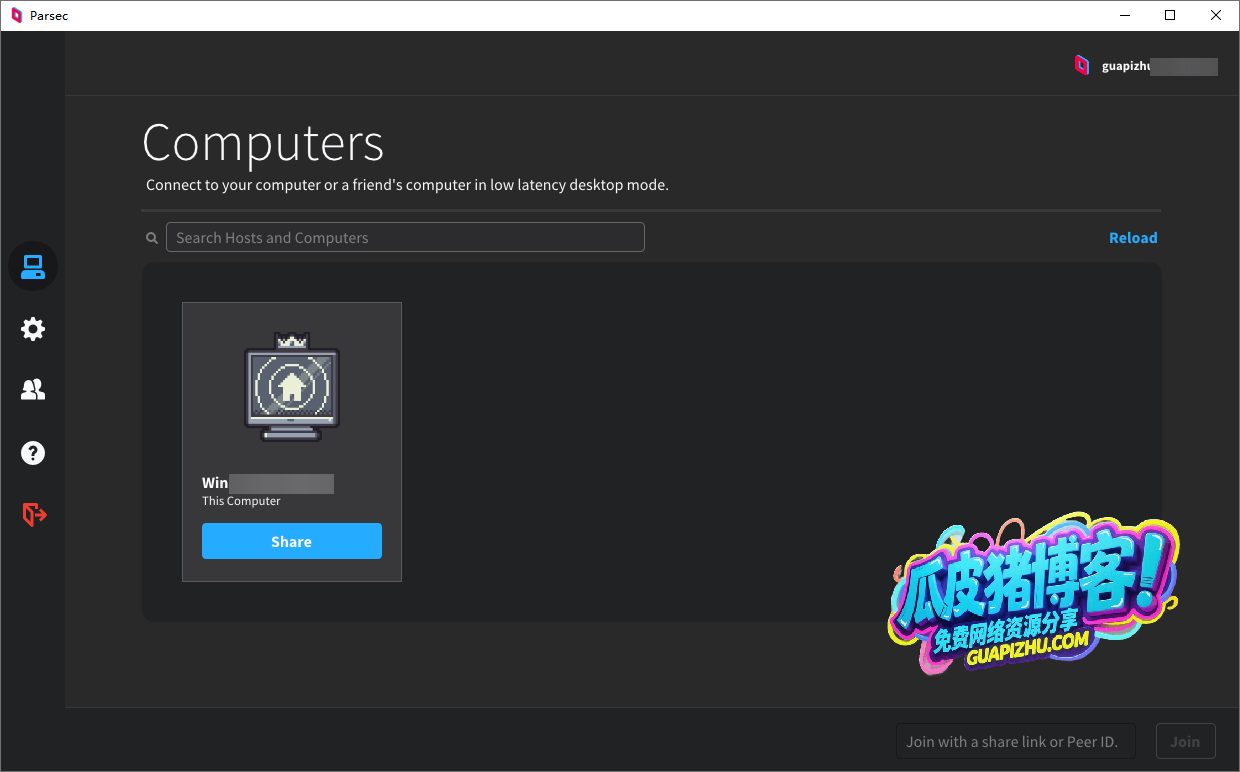Open Settings gear in sidebar
The image size is (1240, 772).
33,329
